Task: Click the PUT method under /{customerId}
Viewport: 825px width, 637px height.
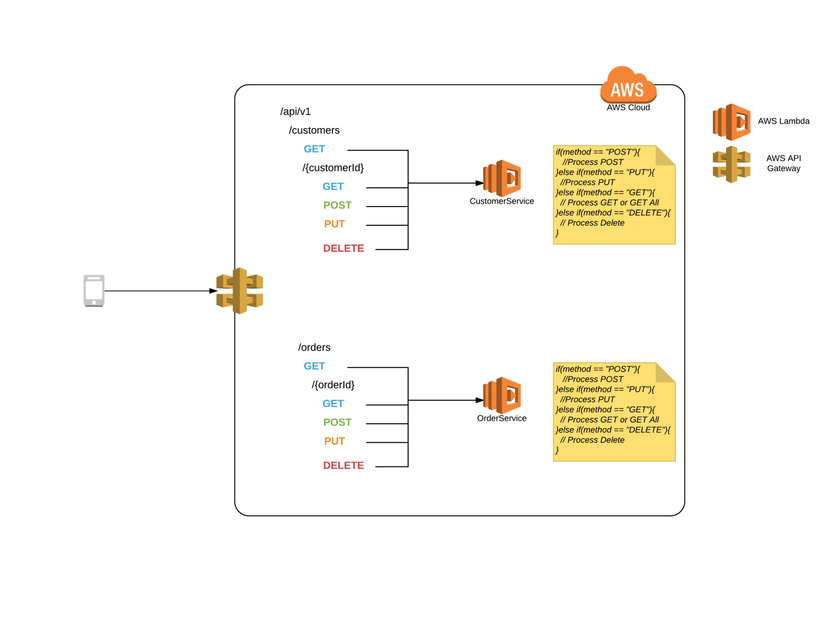Action: point(334,224)
